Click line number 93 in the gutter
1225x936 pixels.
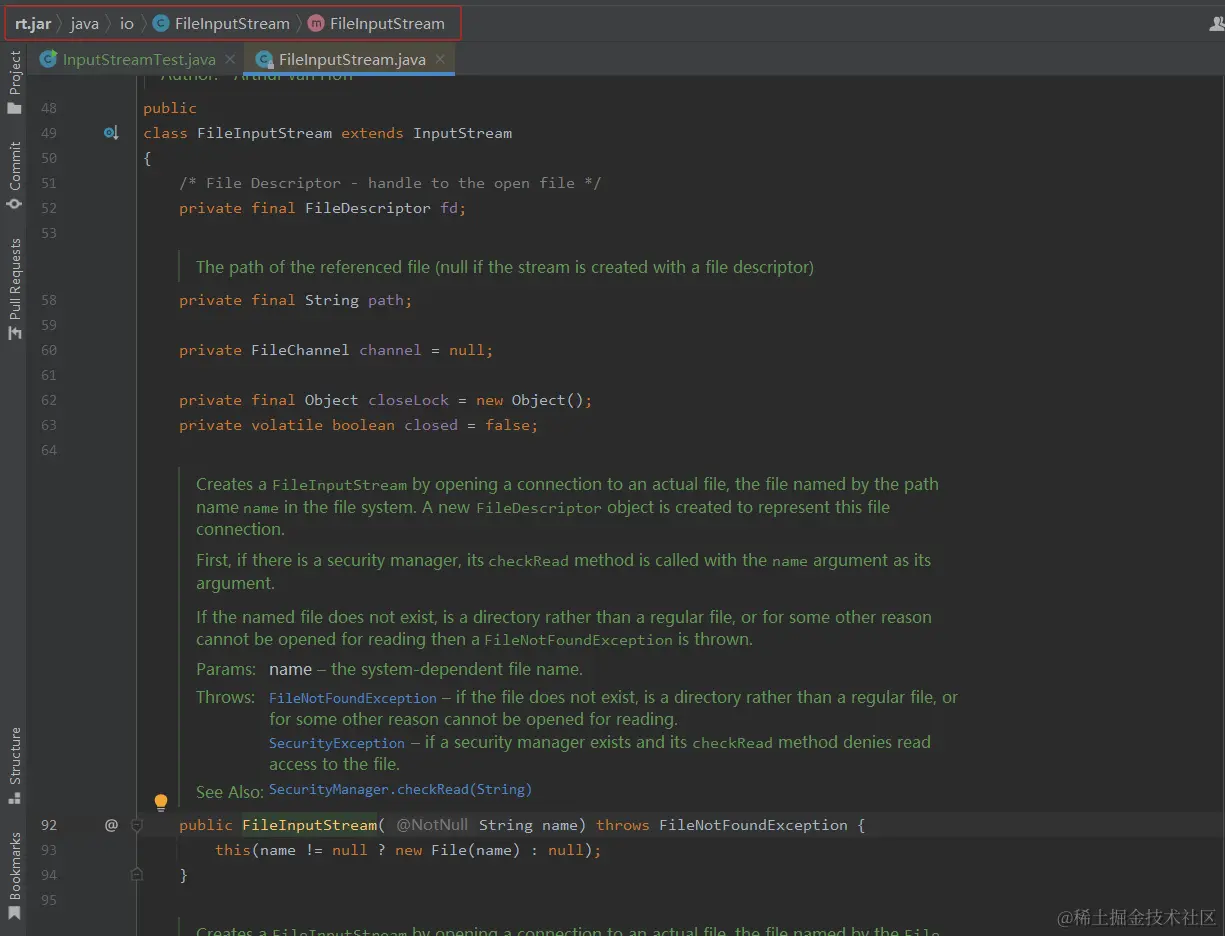click(49, 850)
